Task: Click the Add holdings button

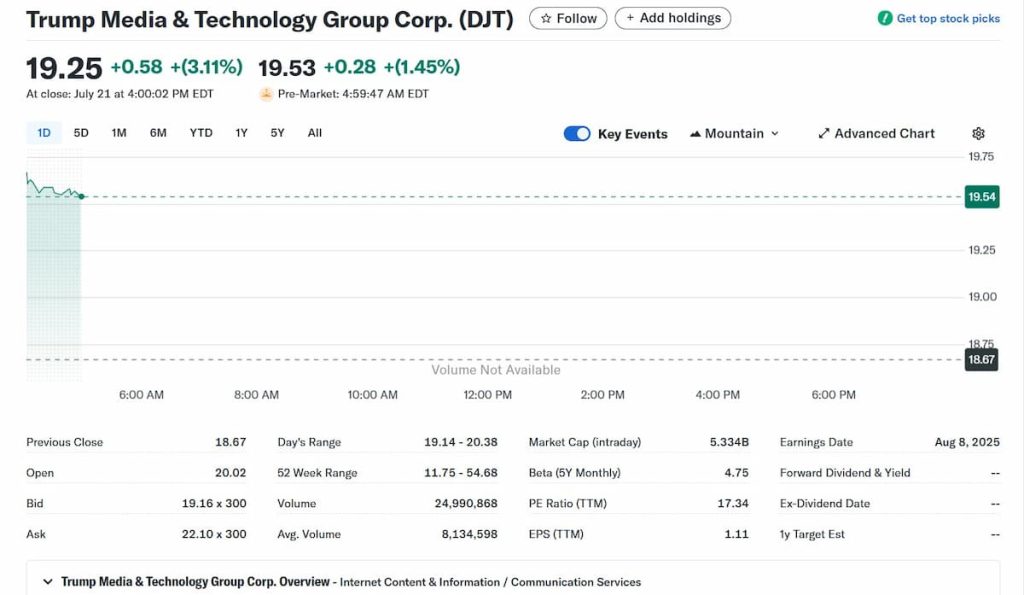Action: pos(673,18)
